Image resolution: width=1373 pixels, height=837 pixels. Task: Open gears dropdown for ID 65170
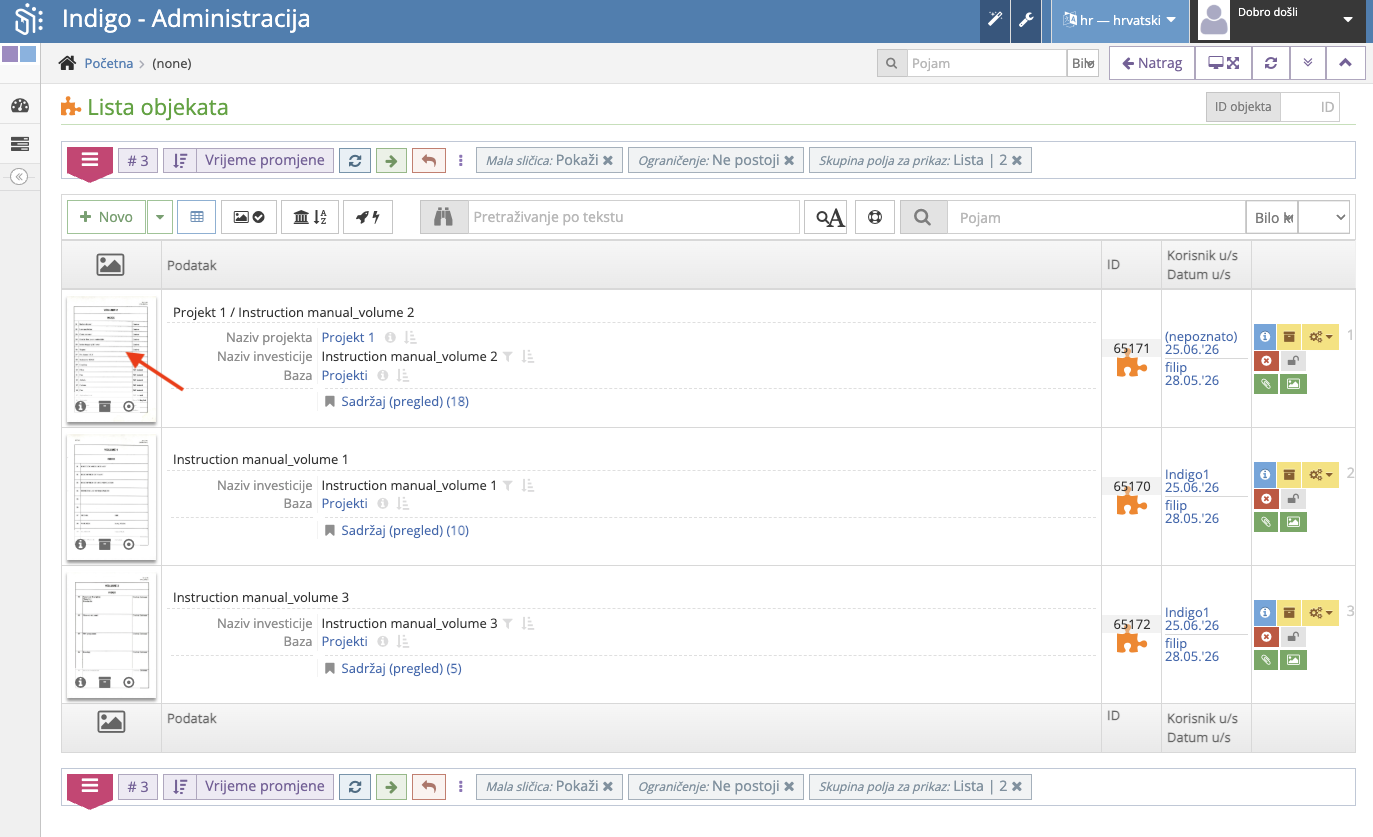[1321, 474]
